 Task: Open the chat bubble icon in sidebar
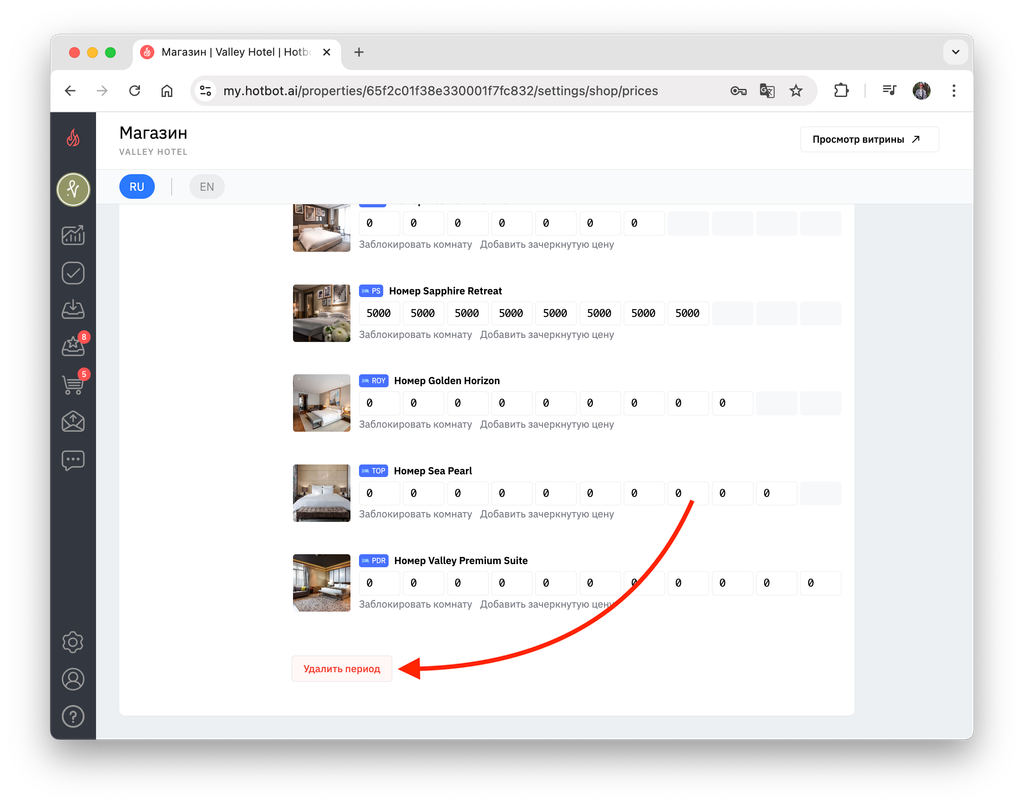coord(73,460)
